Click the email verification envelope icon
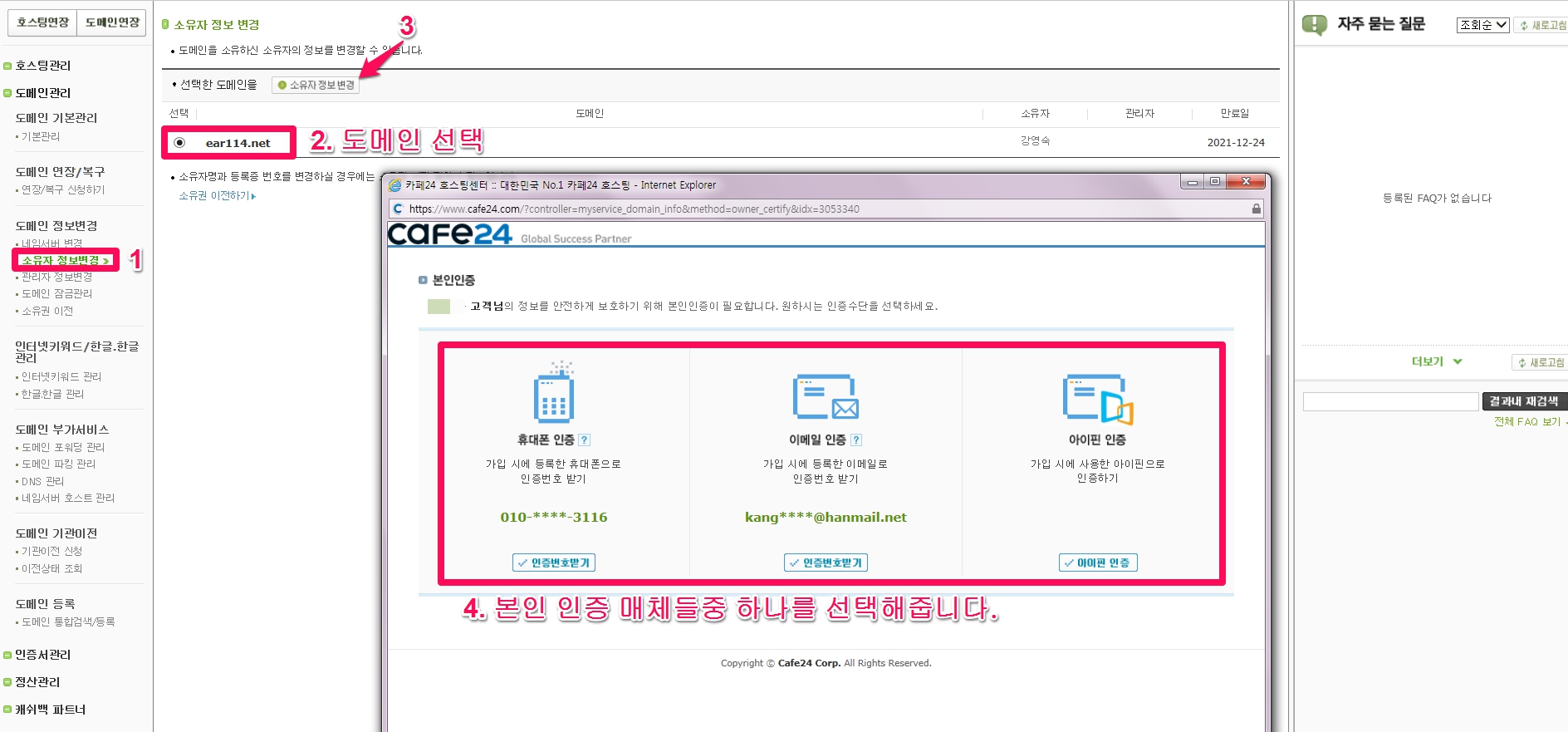This screenshot has height=732, width=1568. 825,397
